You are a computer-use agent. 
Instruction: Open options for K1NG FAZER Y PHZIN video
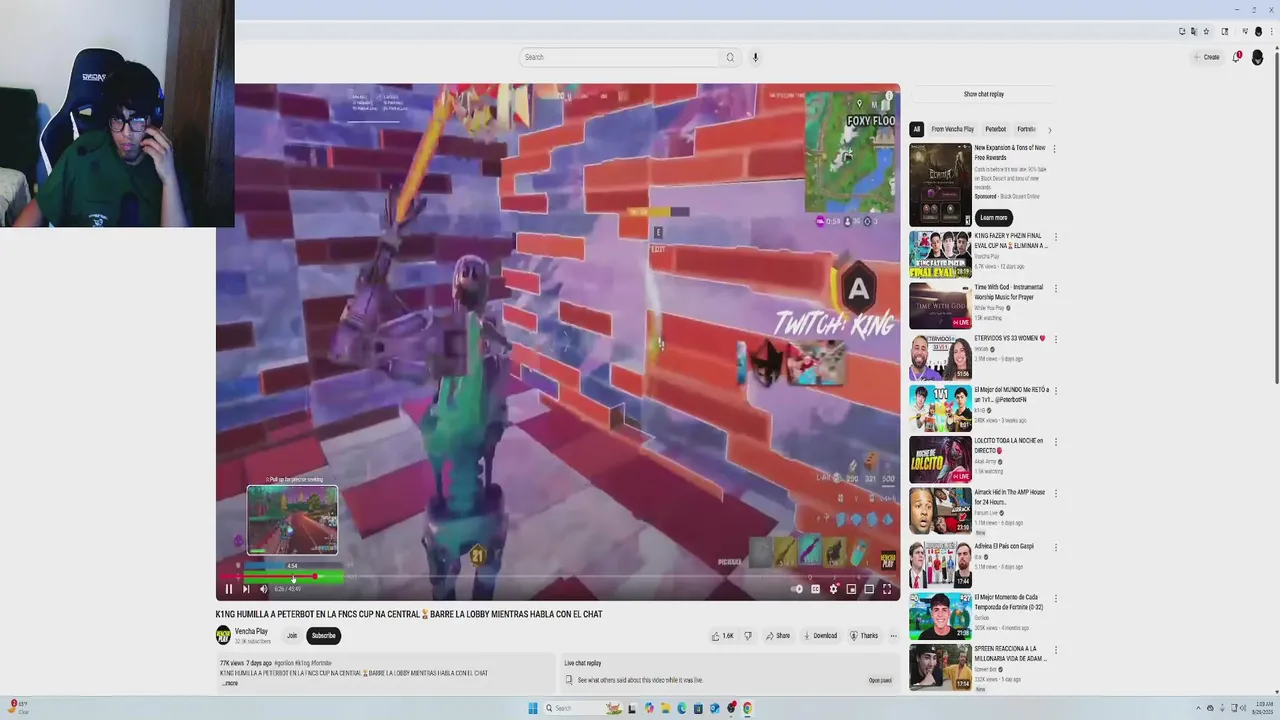click(1055, 237)
